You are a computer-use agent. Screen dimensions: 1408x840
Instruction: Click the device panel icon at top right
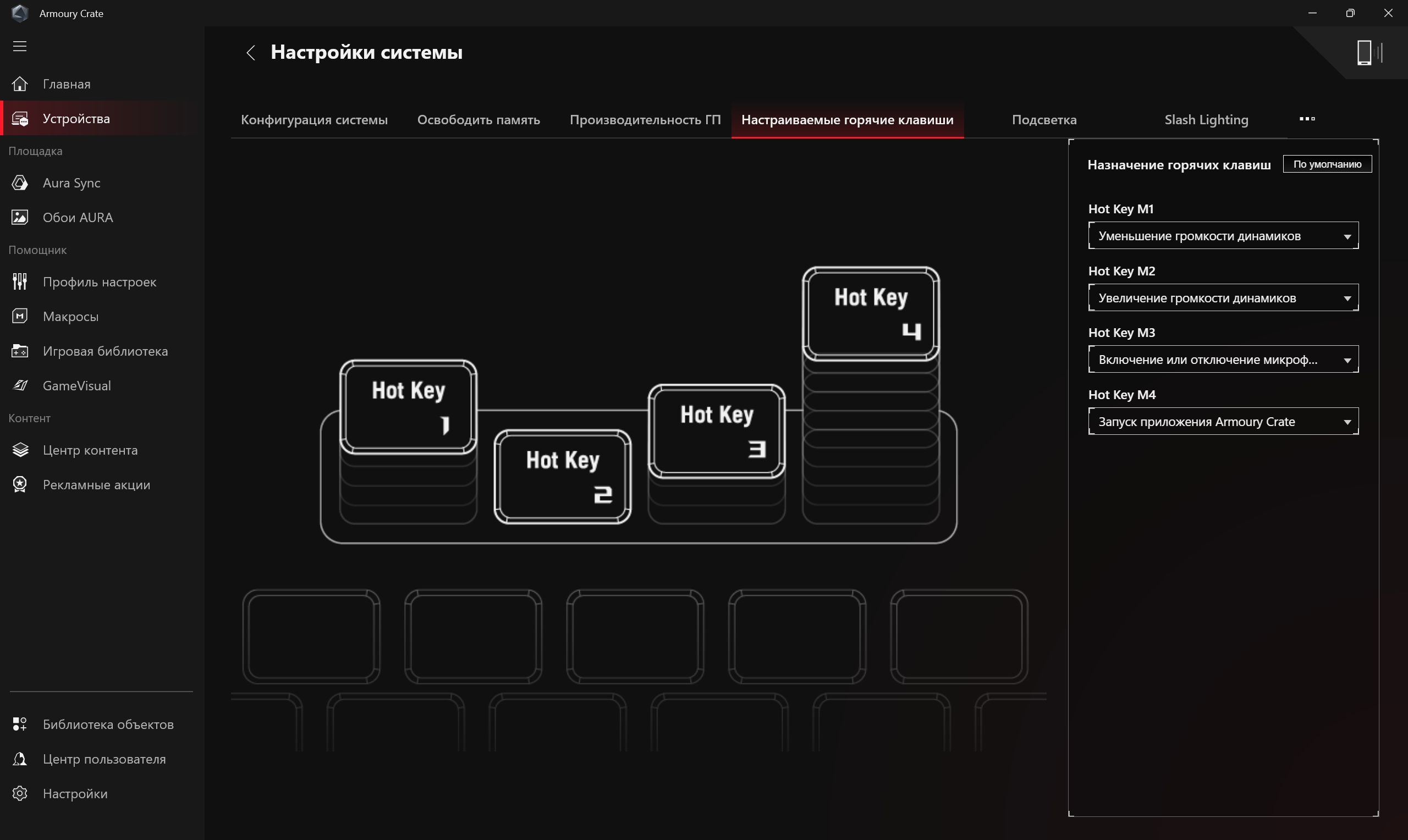1369,53
